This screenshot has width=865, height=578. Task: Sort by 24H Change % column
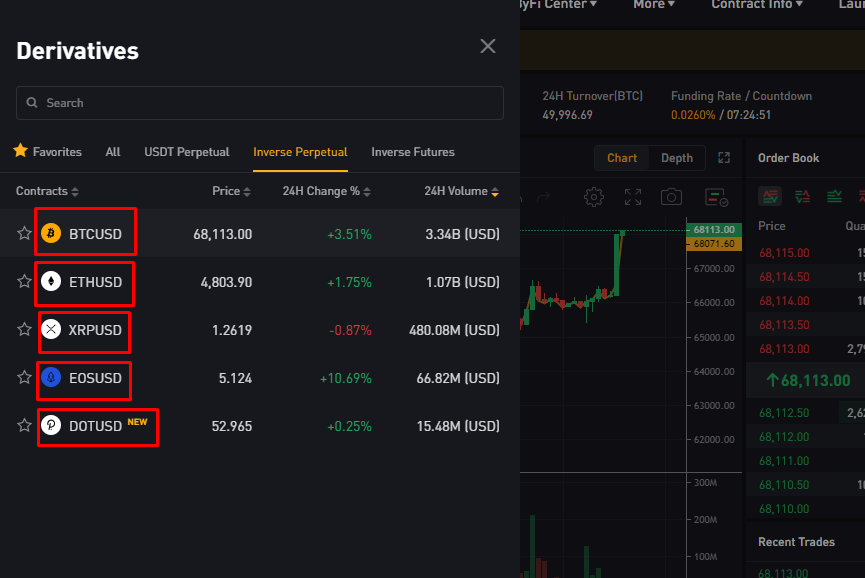(x=327, y=191)
